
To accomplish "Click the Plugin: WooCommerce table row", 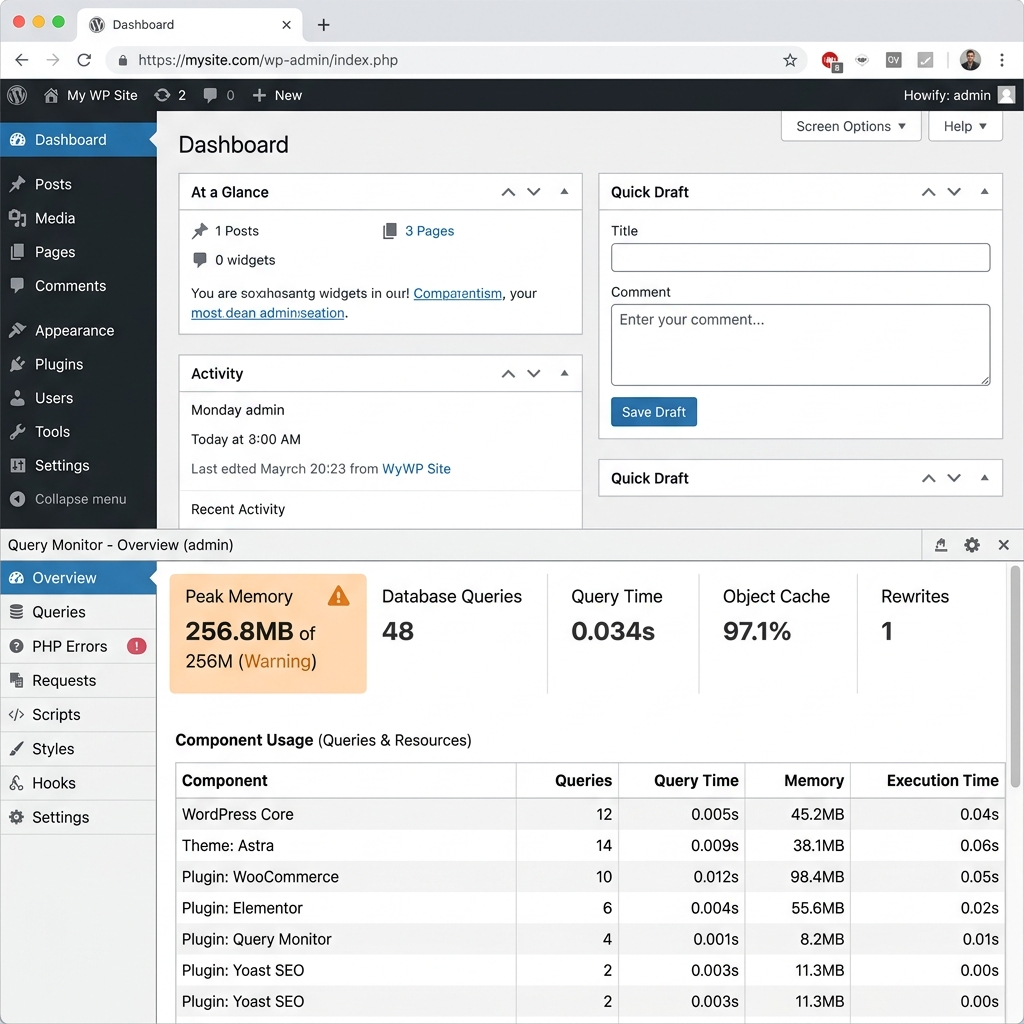I will 590,876.
